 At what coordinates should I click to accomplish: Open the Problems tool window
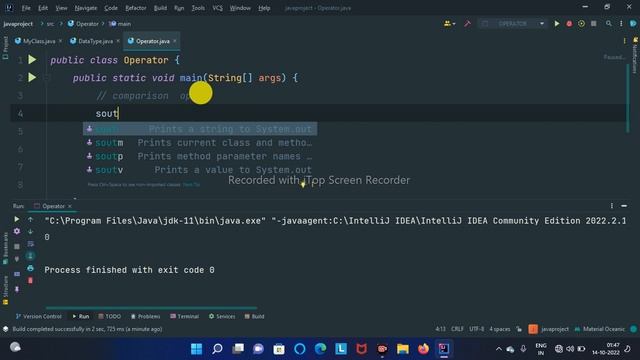tap(145, 316)
